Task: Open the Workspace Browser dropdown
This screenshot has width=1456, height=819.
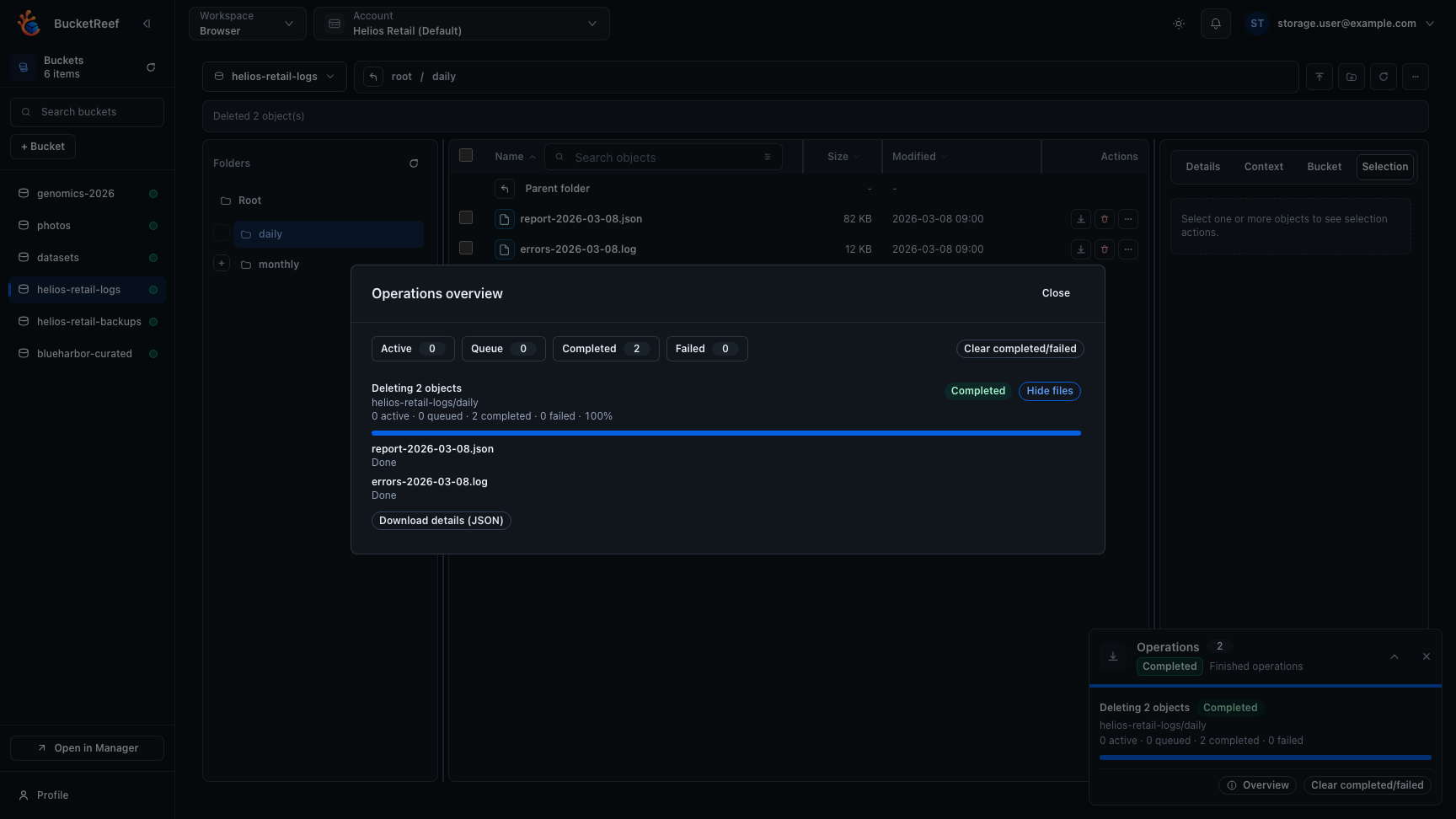Action: click(248, 24)
